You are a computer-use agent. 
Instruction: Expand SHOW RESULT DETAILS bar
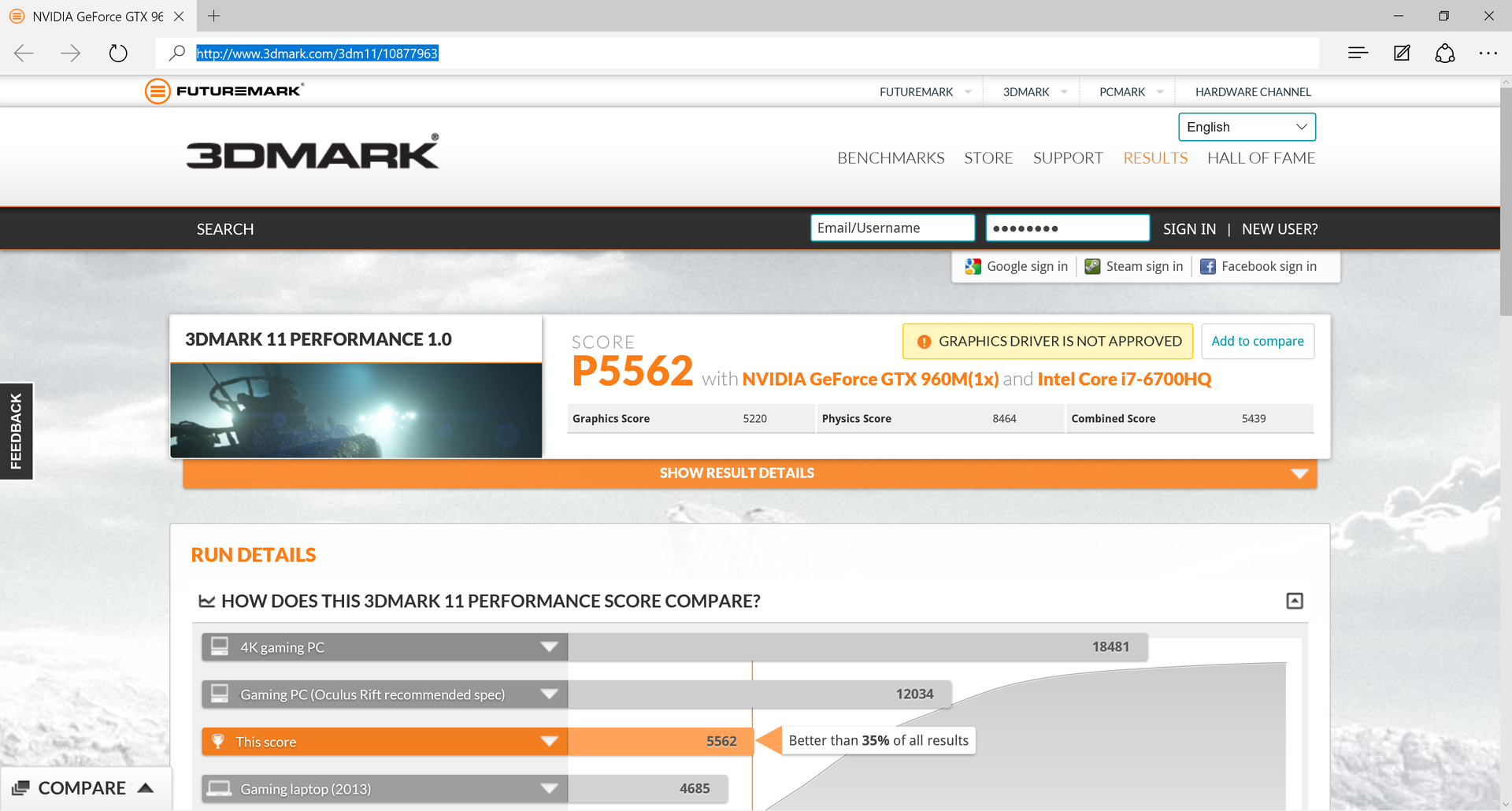click(x=750, y=473)
